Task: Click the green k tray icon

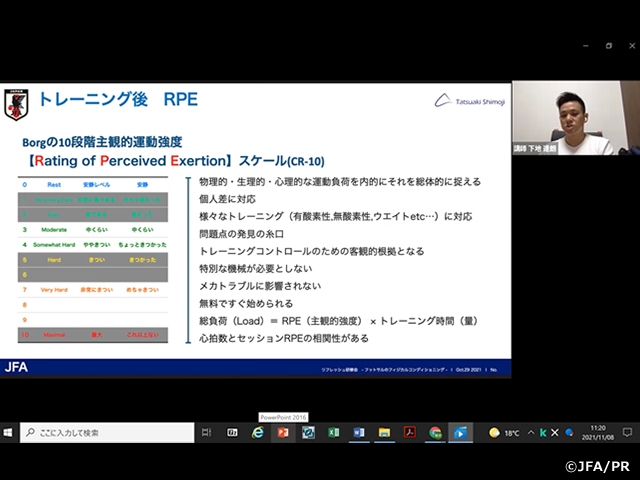Action: [542, 433]
